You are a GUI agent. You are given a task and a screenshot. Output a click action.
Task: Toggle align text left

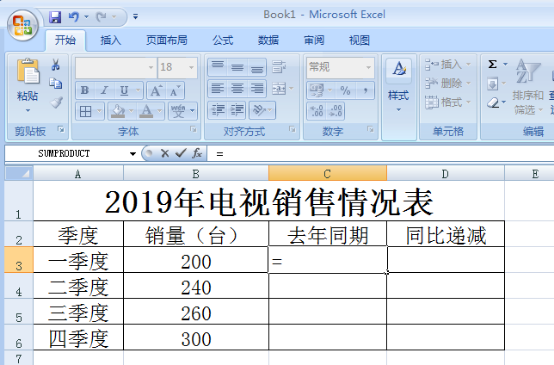coord(218,88)
